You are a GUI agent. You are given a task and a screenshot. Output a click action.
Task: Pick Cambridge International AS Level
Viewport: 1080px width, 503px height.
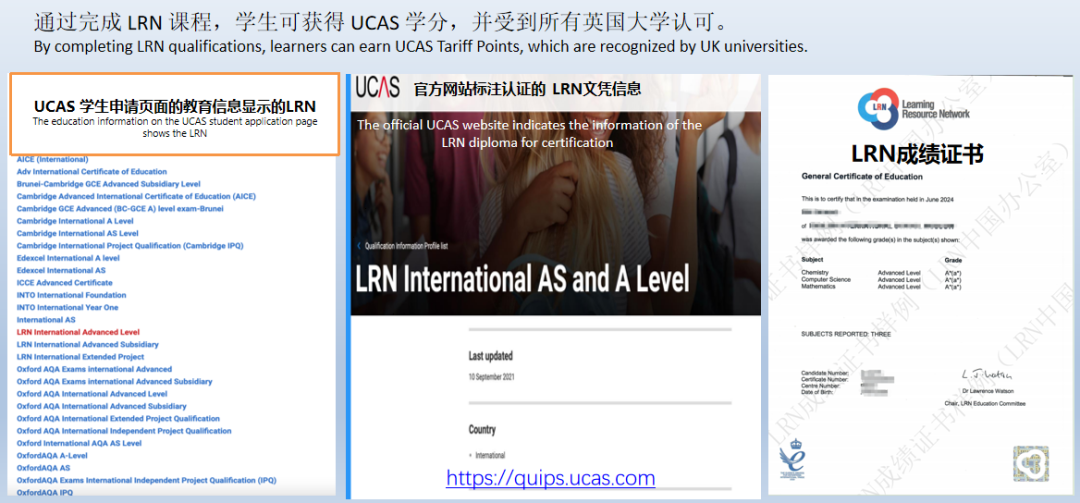click(78, 234)
